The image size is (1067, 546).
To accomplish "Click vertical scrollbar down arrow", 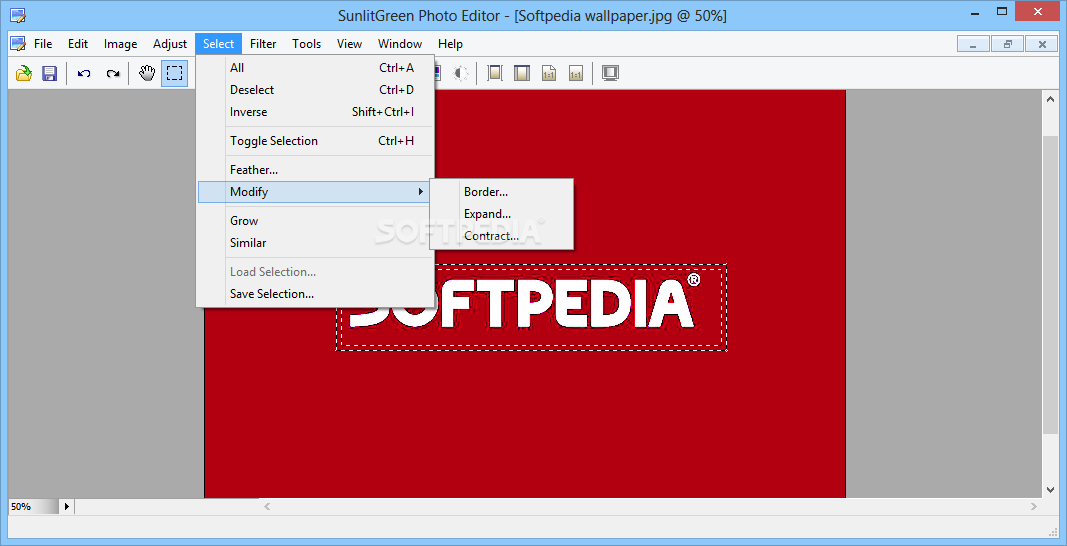I will pos(1050,489).
